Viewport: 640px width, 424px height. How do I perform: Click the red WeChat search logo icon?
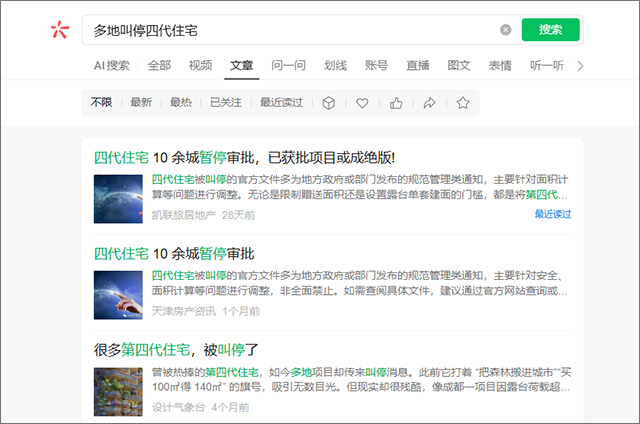pyautogui.click(x=60, y=30)
